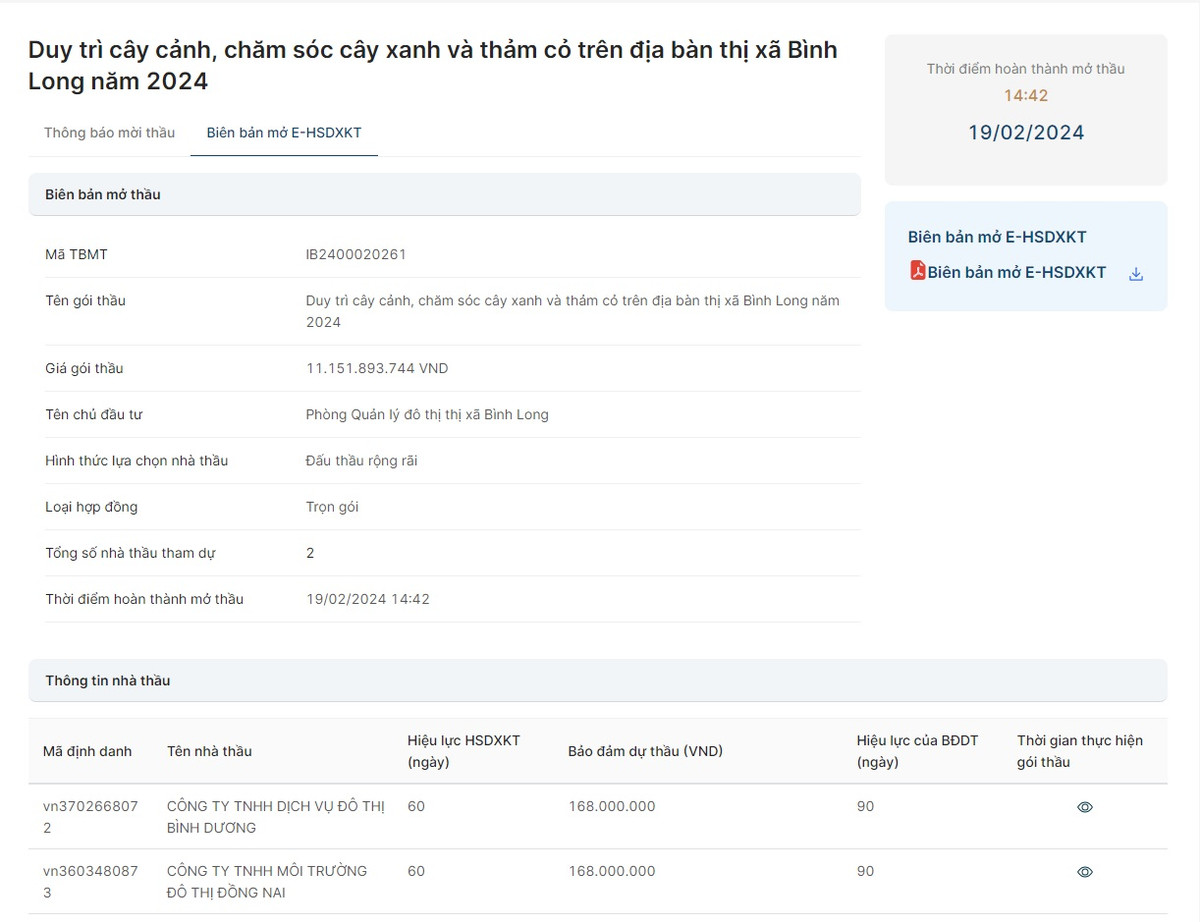
Task: Click the red PDF file icon
Action: click(x=917, y=271)
